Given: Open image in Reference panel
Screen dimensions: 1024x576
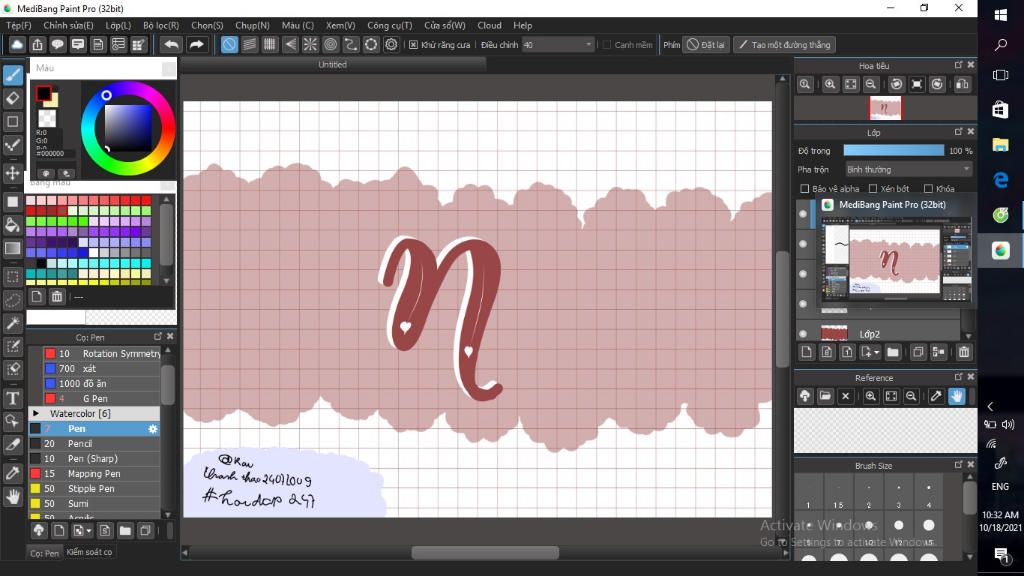Looking at the screenshot, I should coord(825,396).
